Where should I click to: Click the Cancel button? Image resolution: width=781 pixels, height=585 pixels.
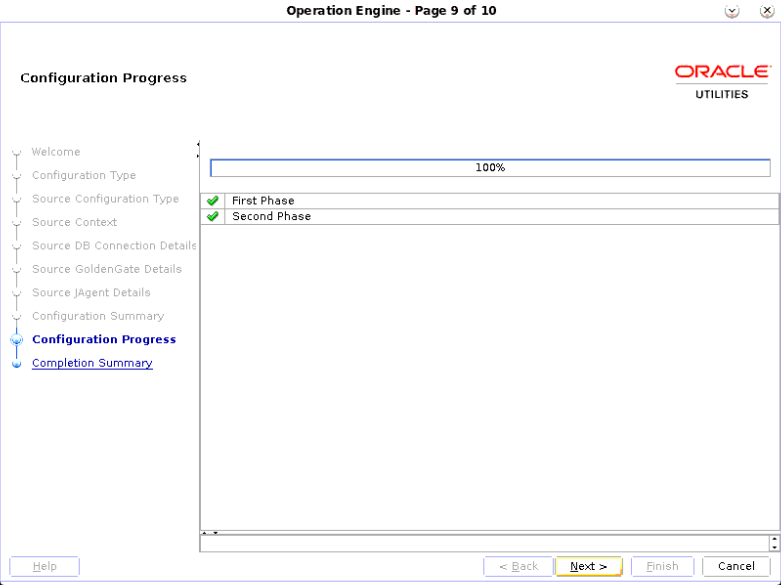(736, 566)
